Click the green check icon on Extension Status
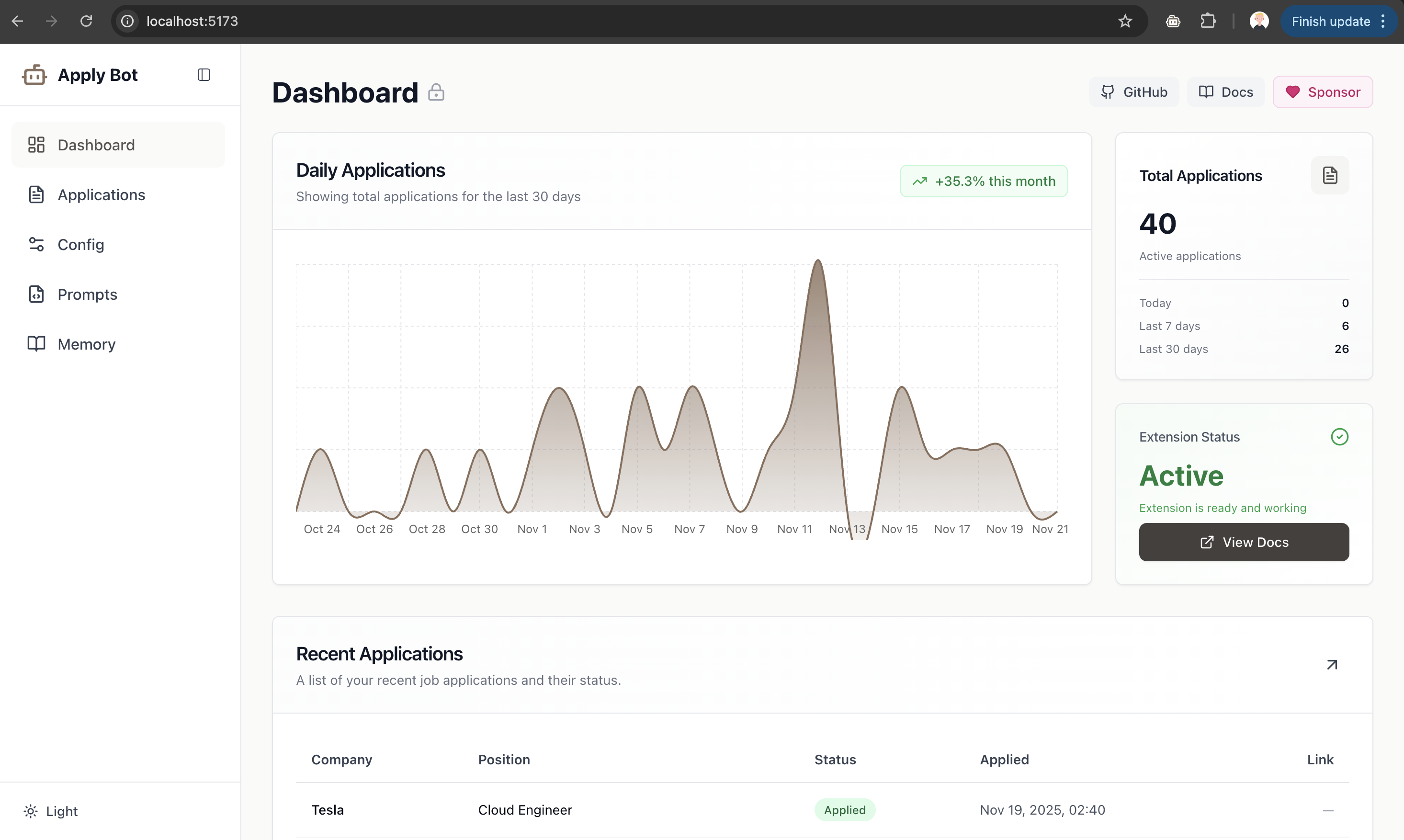The image size is (1404, 840). [1339, 436]
